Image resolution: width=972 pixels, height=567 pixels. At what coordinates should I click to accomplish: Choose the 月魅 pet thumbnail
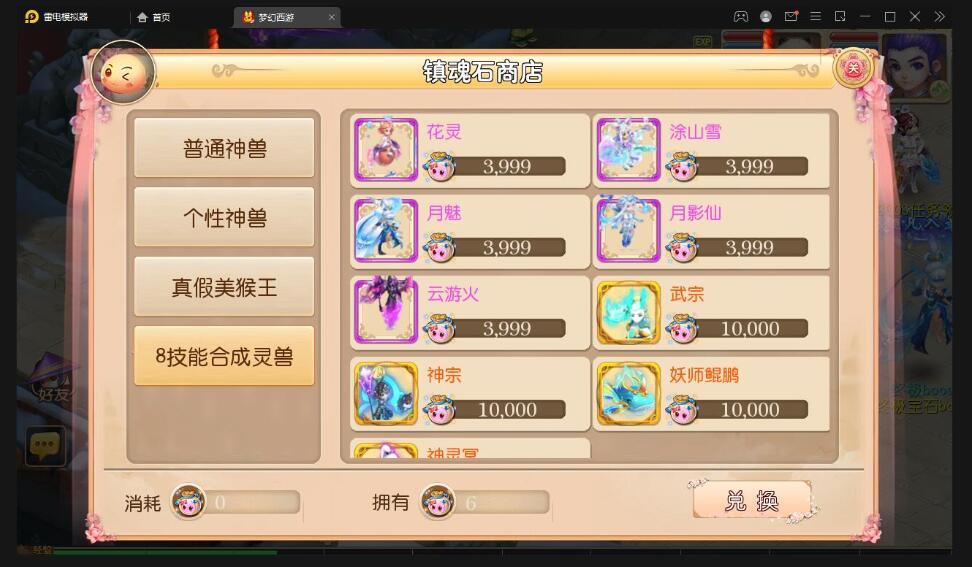click(386, 231)
